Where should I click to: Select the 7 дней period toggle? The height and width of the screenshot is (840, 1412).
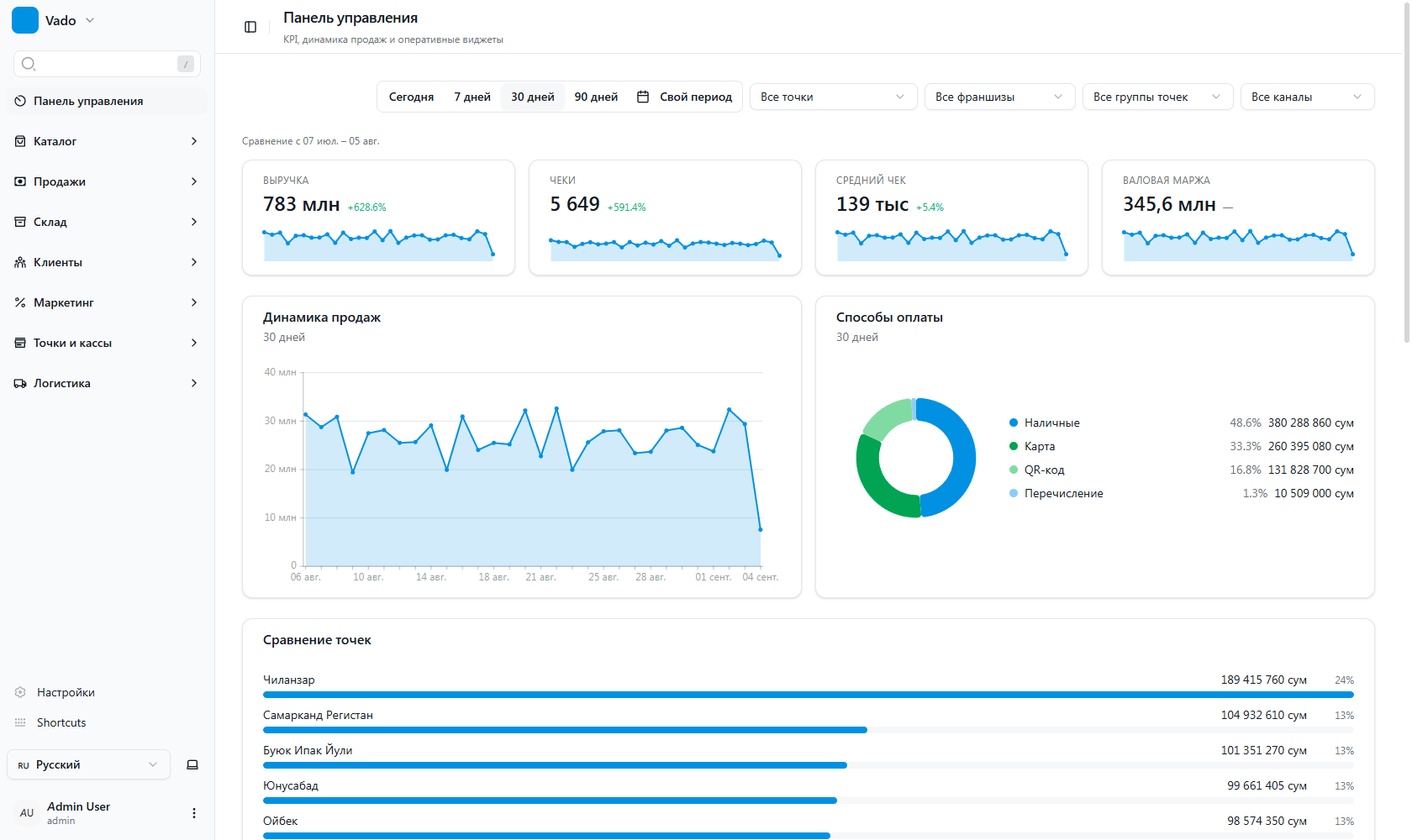[x=472, y=97]
